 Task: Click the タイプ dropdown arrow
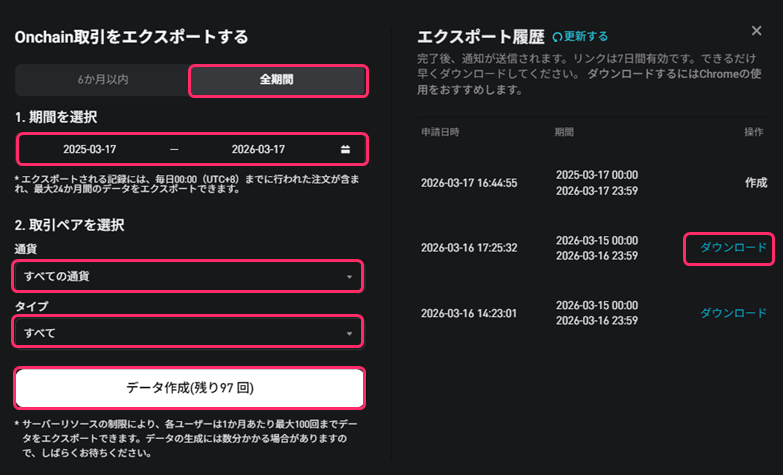point(349,333)
